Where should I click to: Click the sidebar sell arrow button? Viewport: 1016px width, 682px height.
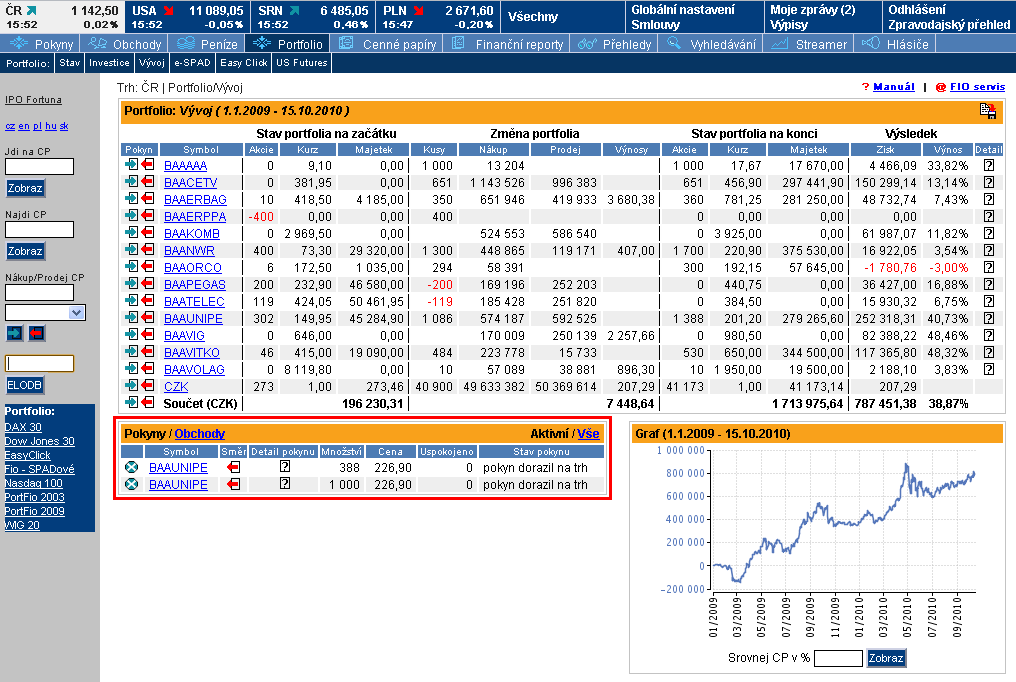pos(36,333)
